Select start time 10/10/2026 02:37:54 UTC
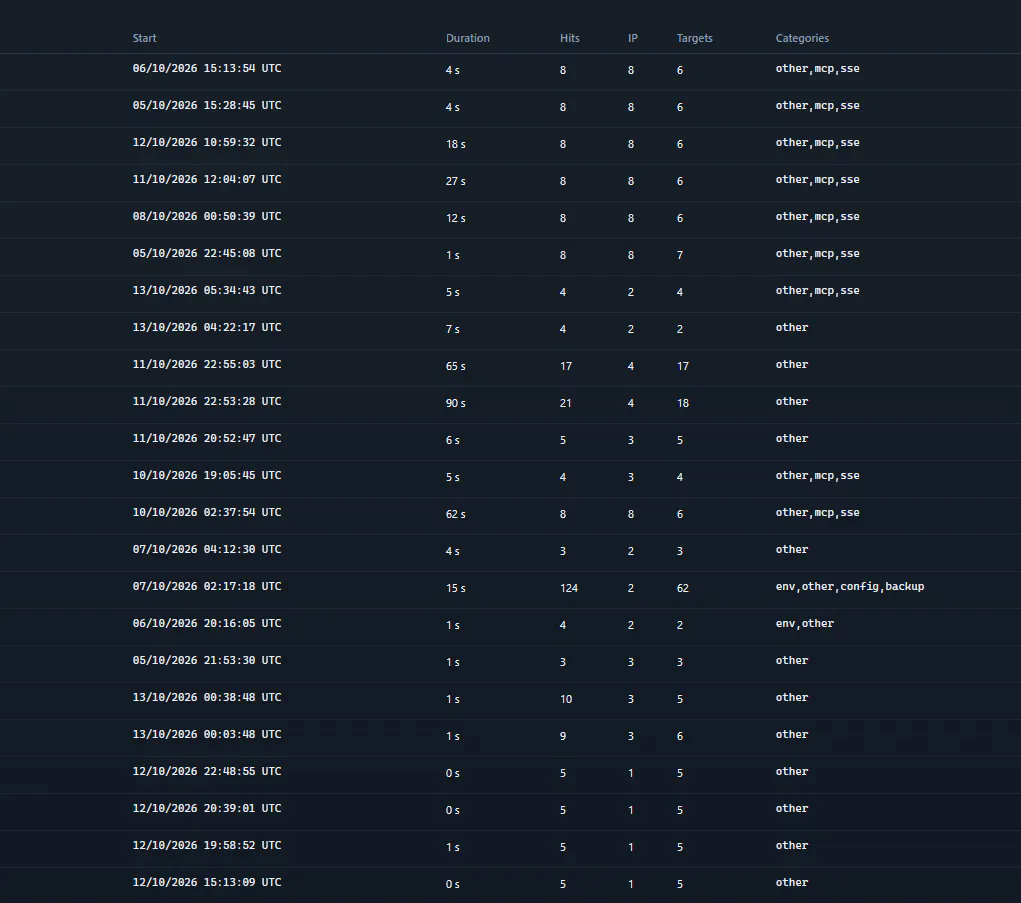The height and width of the screenshot is (903, 1021). click(207, 512)
